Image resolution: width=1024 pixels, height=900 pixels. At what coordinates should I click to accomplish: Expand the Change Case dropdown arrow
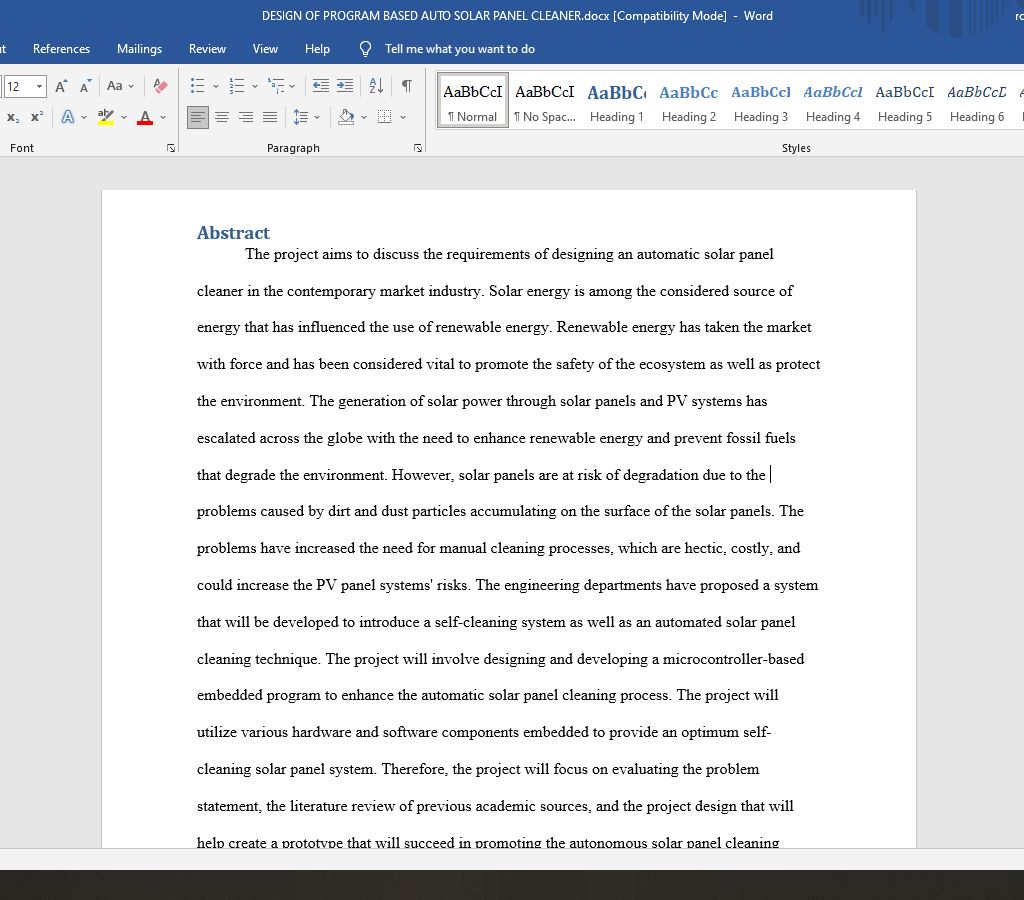coord(131,86)
